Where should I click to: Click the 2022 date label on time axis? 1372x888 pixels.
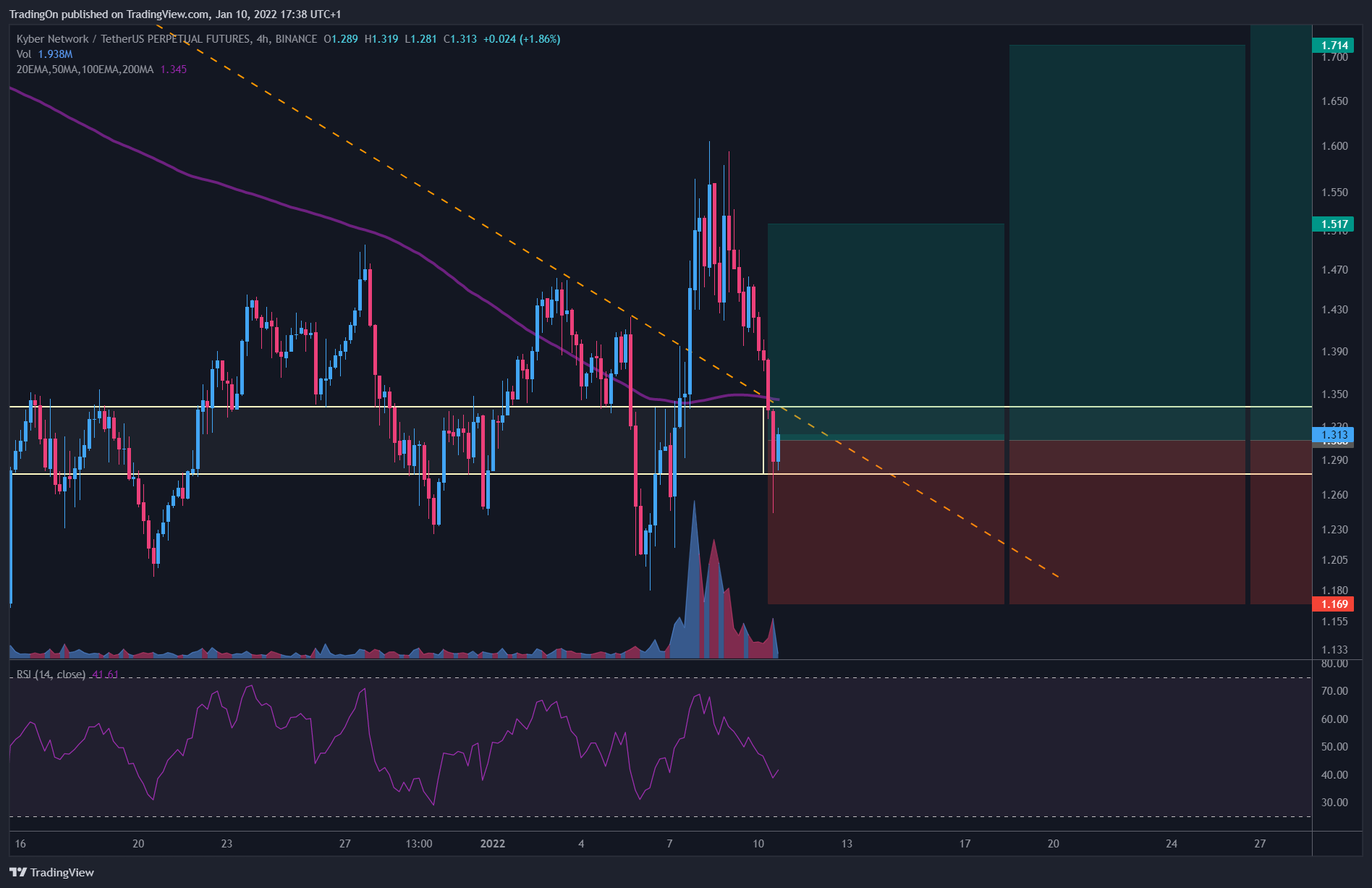coord(493,843)
